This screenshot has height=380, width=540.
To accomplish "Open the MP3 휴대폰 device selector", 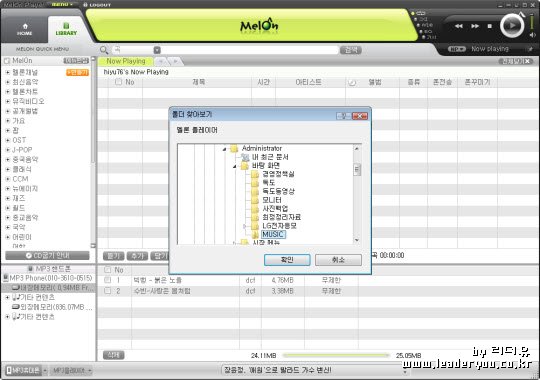I will click(26, 371).
